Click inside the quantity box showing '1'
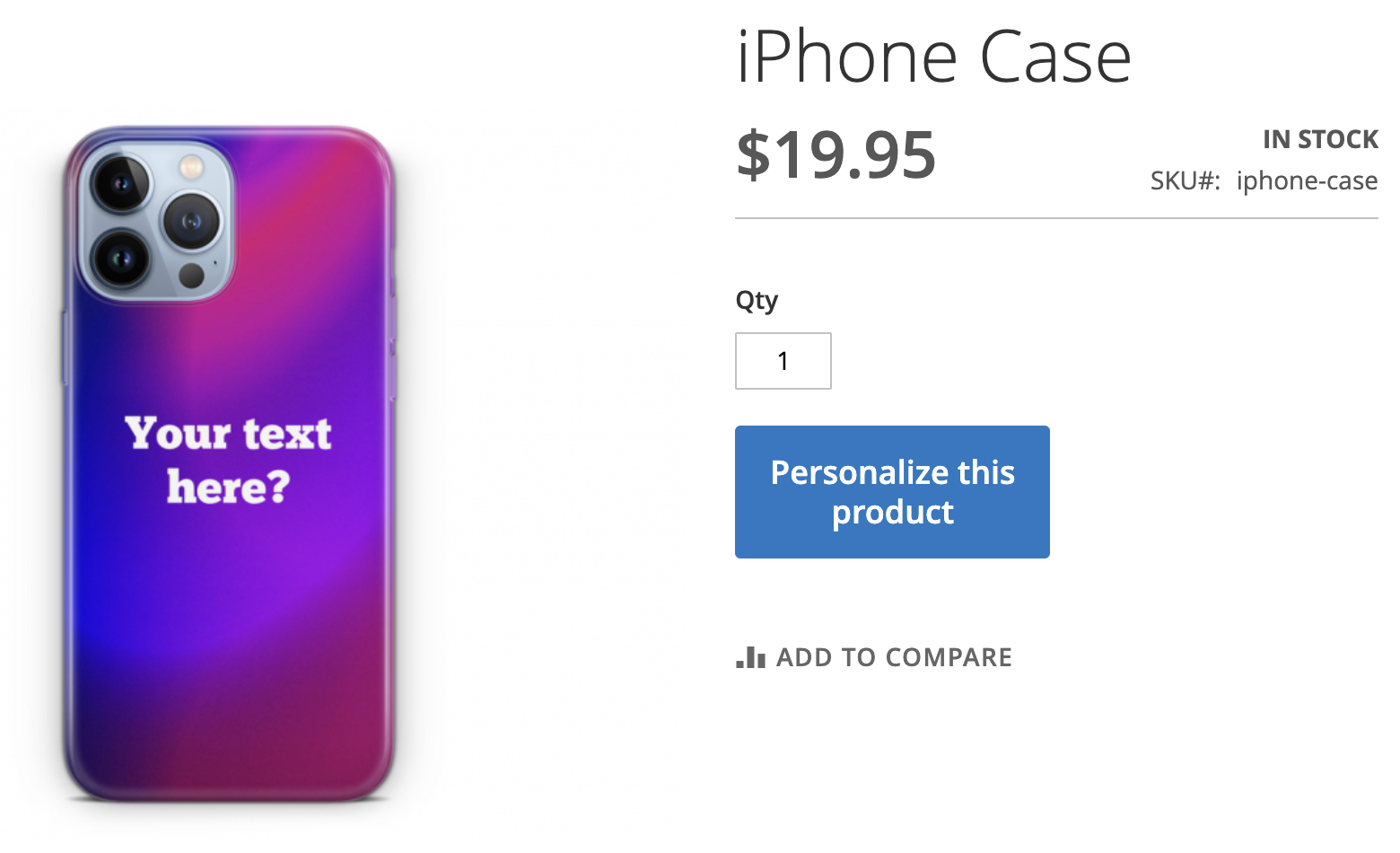The image size is (1400, 853). (x=783, y=360)
